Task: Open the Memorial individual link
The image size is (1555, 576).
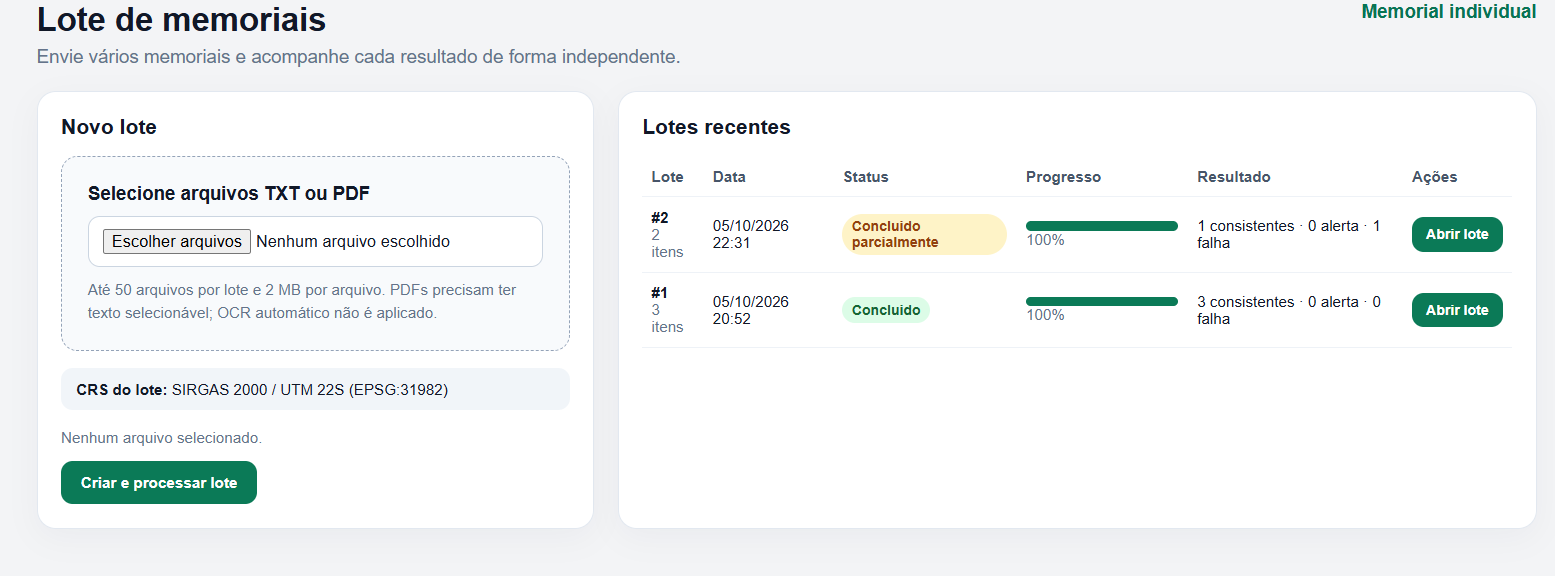Action: click(x=1449, y=12)
